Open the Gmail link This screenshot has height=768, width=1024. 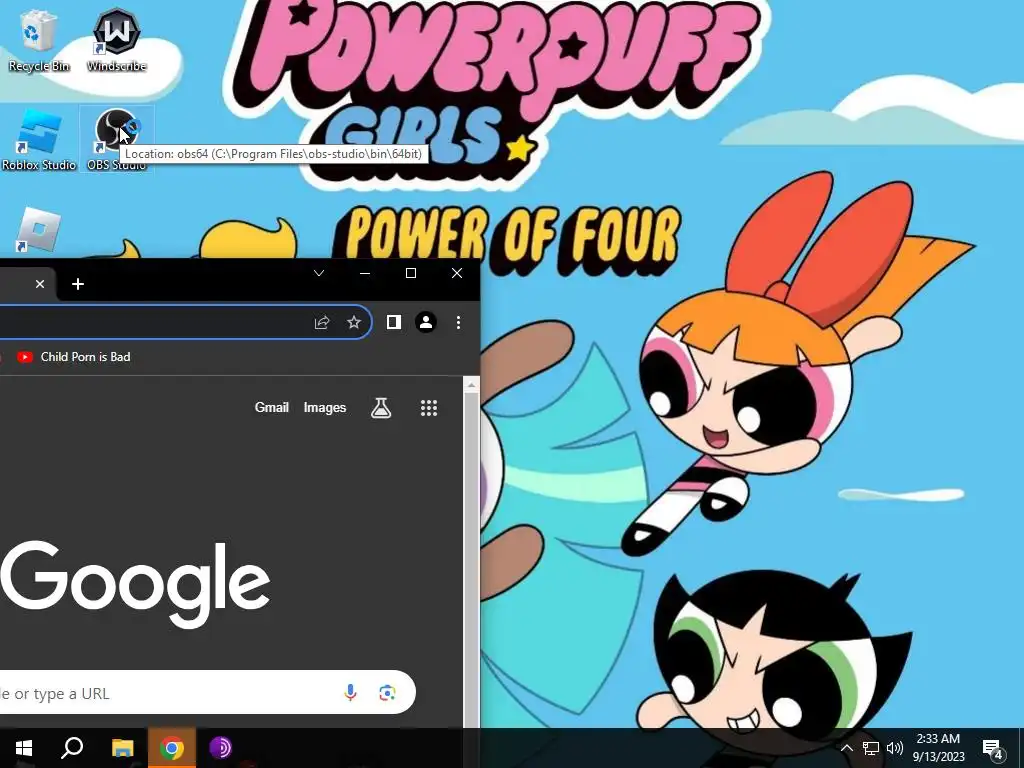click(272, 408)
